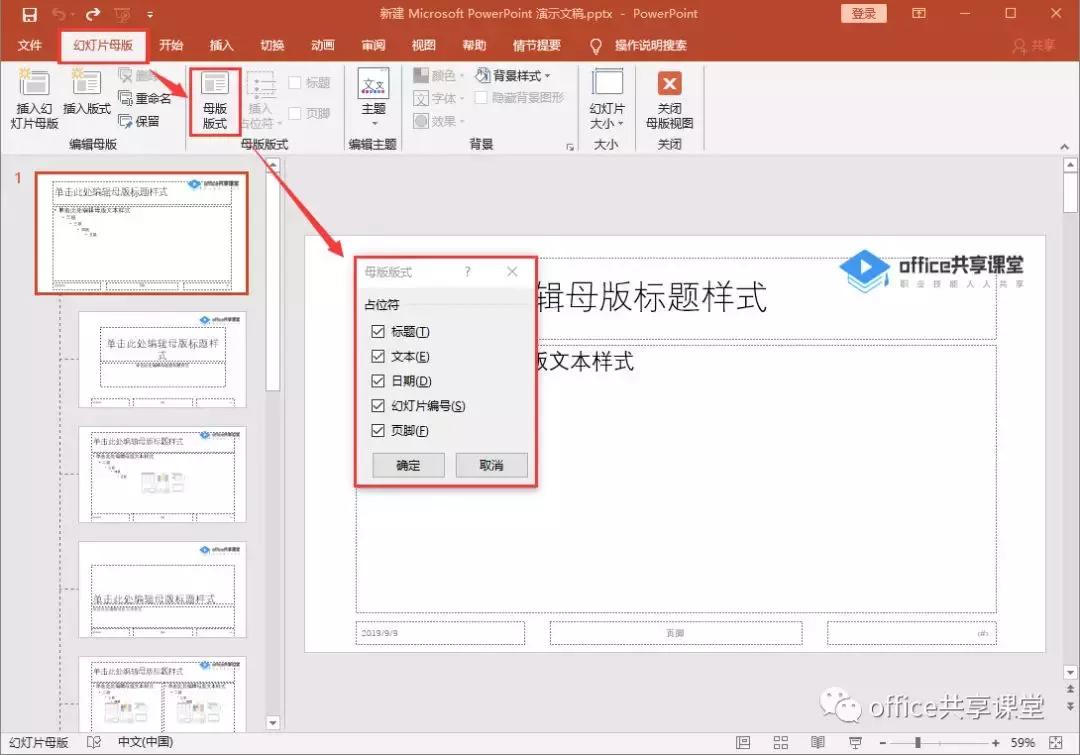Start slideshow from beginning via quick access icon
This screenshot has height=755, width=1080.
[122, 14]
